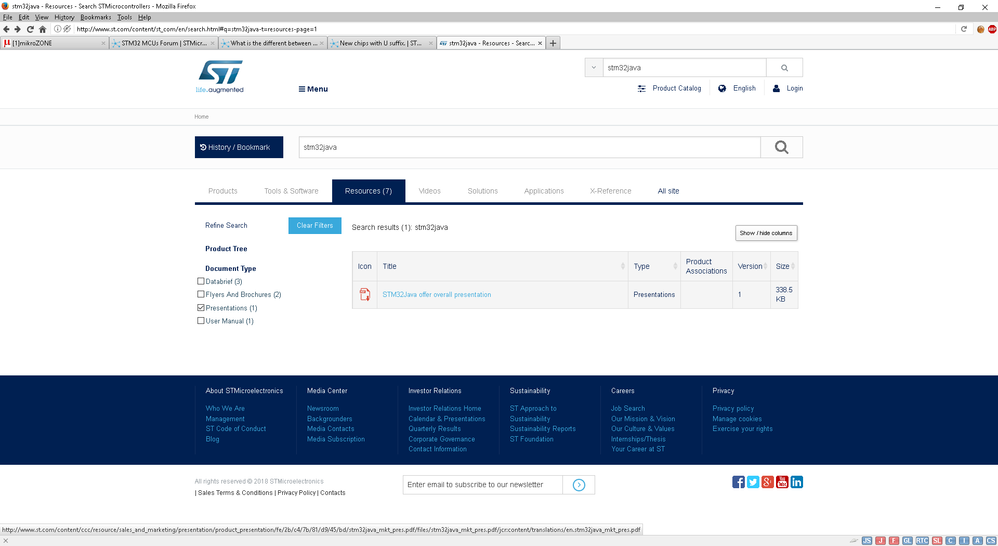Open the Product Catalog link

coord(670,88)
